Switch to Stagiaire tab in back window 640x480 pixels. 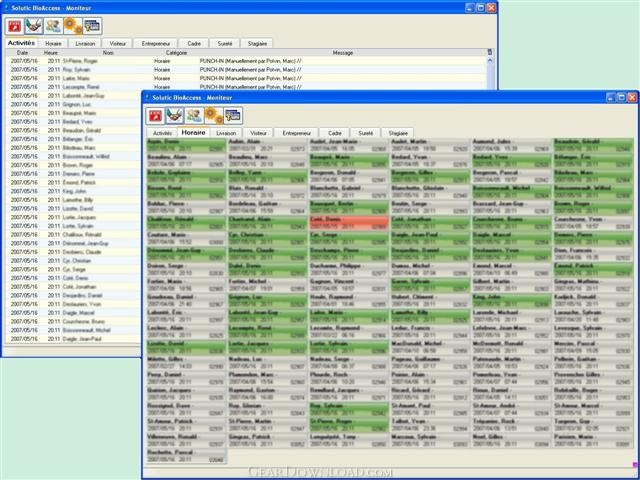click(257, 43)
